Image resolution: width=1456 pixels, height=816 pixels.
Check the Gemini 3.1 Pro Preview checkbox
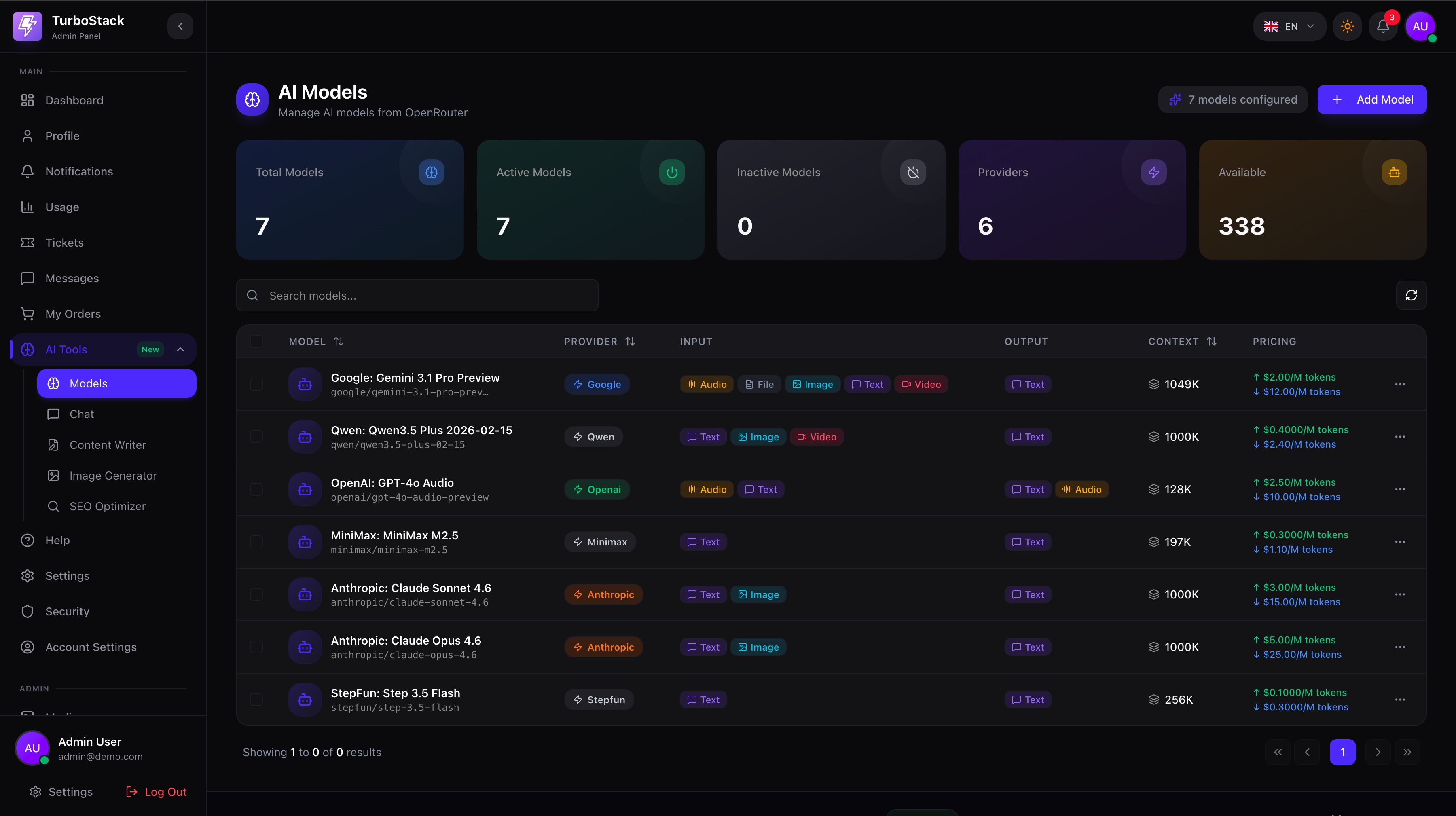tap(256, 384)
